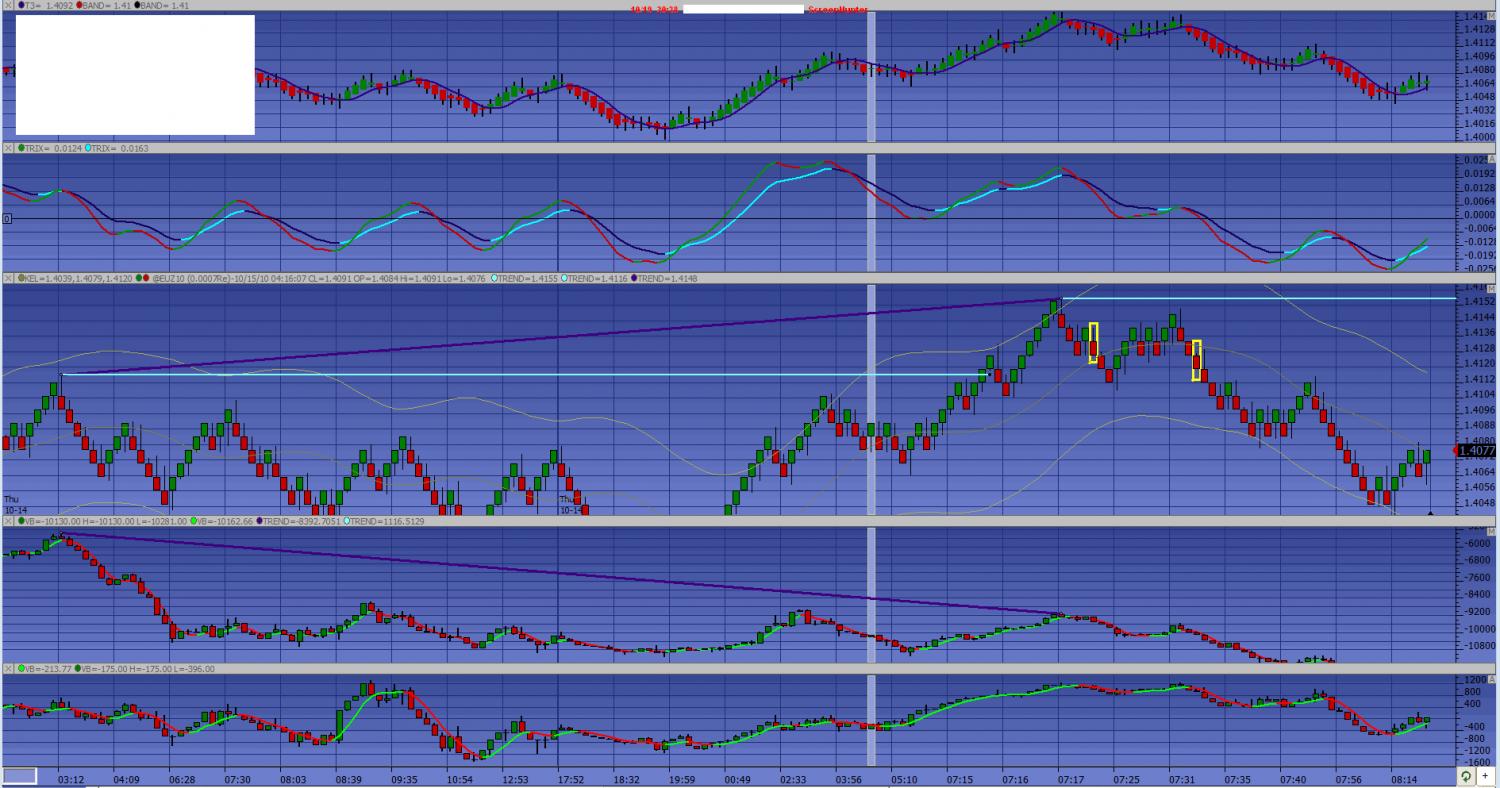Click the @EUZ10 symbol header text
The height and width of the screenshot is (788, 1500).
point(169,278)
